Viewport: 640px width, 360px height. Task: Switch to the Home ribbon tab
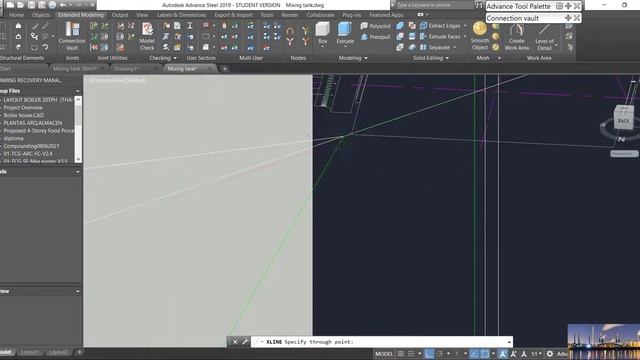point(16,15)
